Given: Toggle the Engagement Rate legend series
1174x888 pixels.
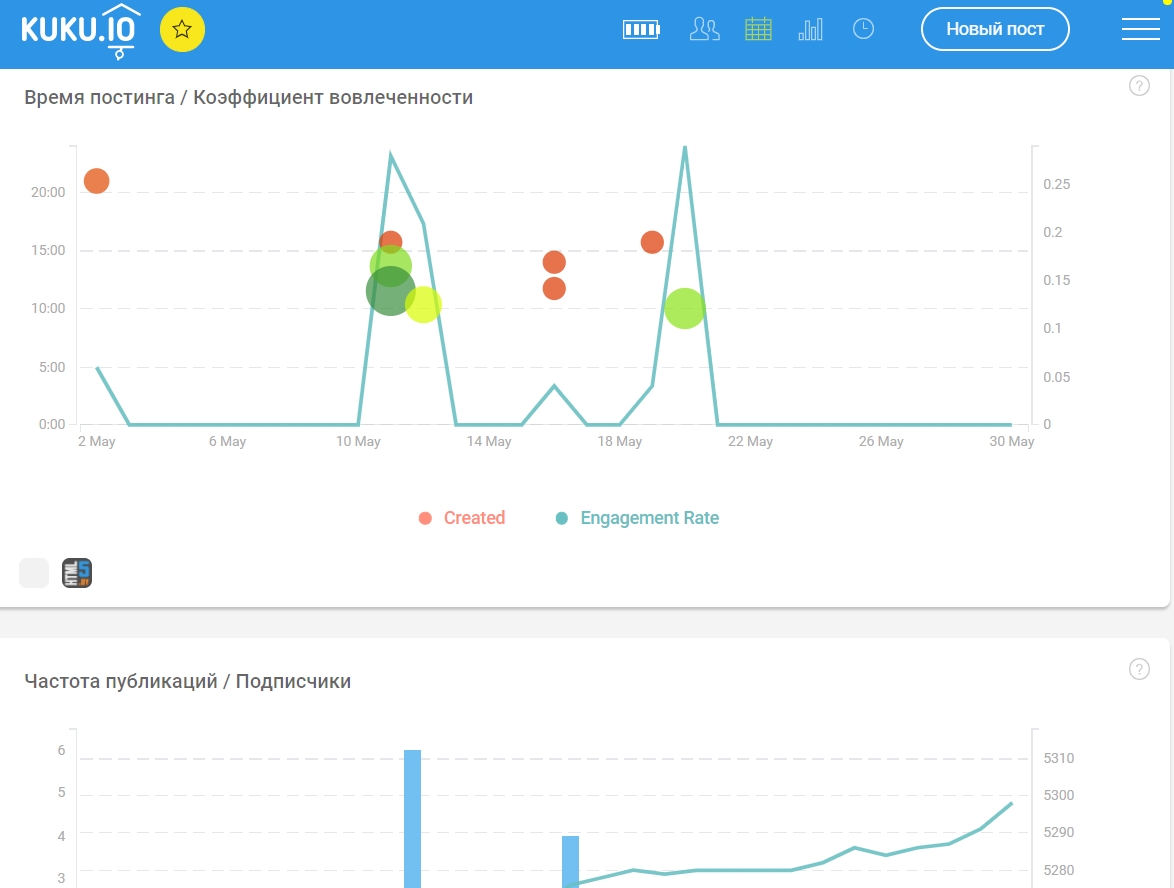Looking at the screenshot, I should 637,518.
